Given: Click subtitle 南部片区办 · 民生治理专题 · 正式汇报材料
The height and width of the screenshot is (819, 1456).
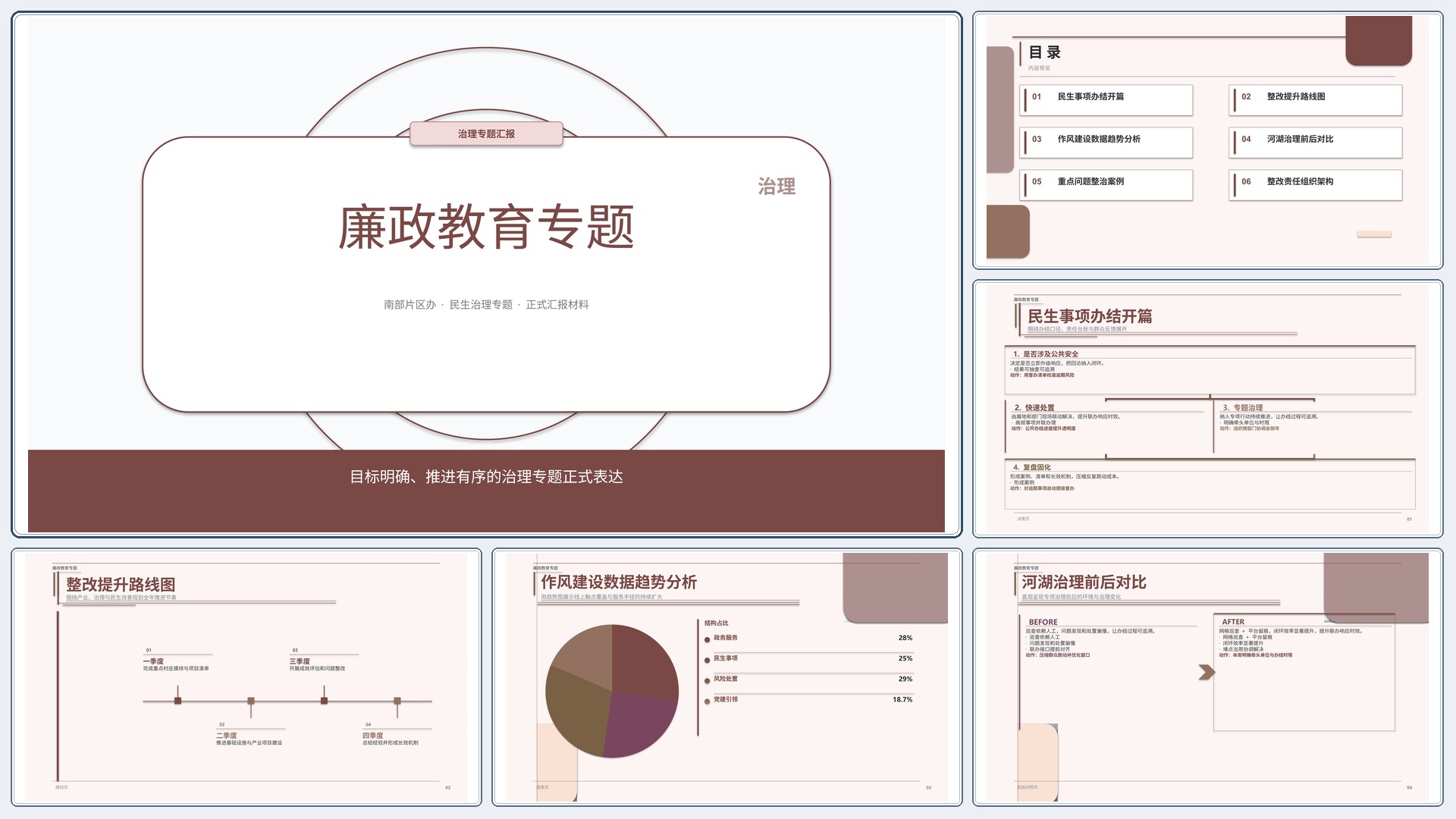Looking at the screenshot, I should coord(486,304).
